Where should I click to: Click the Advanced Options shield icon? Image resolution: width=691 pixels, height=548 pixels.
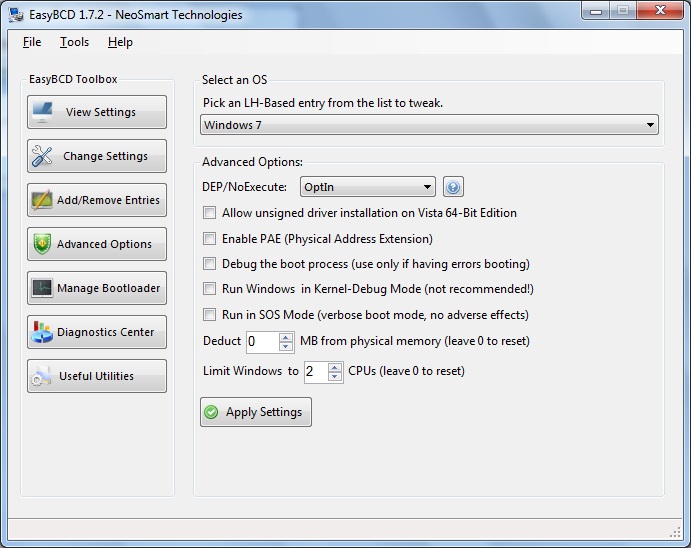[x=42, y=244]
